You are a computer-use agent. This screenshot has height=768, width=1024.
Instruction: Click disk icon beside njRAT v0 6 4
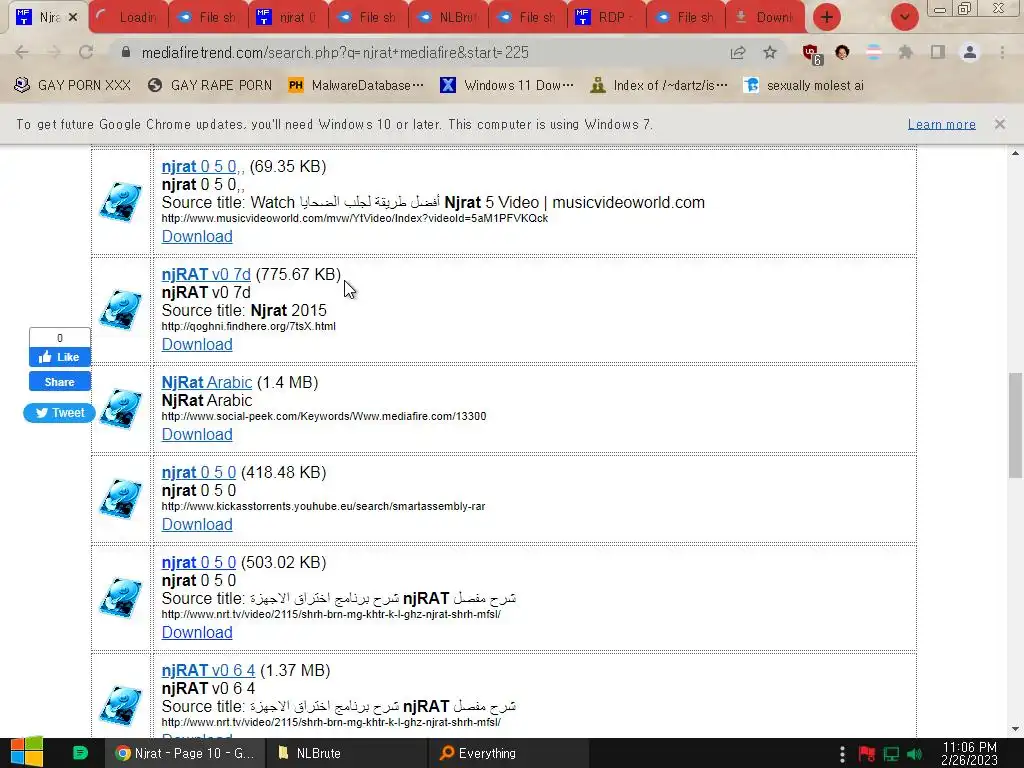[x=121, y=705]
